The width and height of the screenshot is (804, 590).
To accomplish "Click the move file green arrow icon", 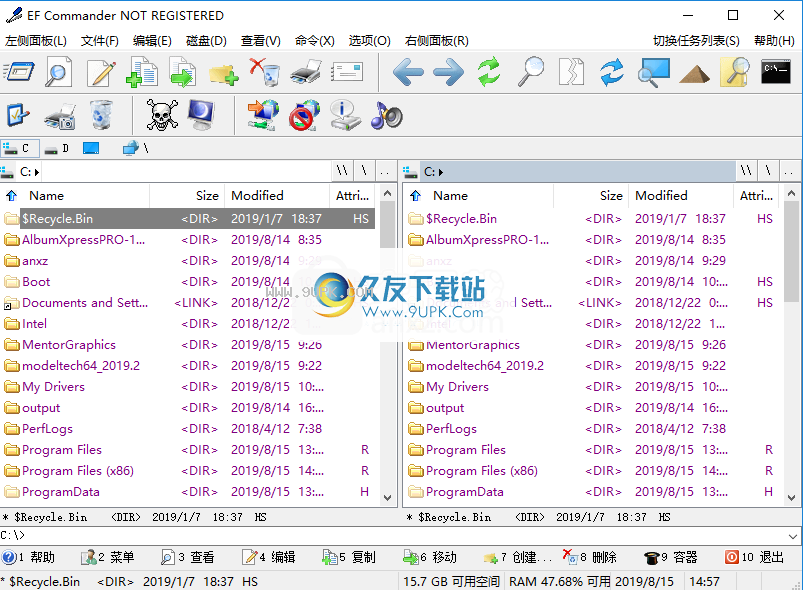I will (183, 72).
